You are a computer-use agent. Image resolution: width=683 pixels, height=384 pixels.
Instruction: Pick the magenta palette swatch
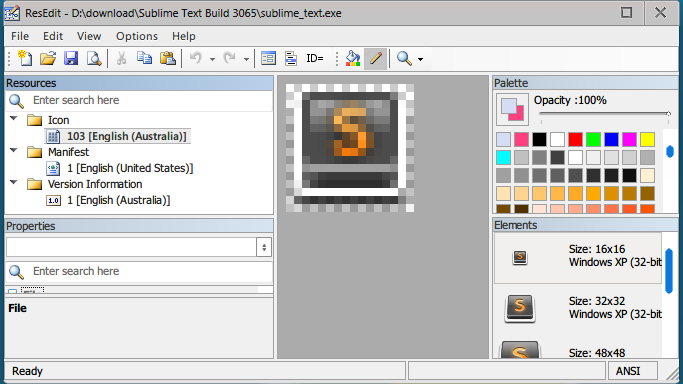629,139
